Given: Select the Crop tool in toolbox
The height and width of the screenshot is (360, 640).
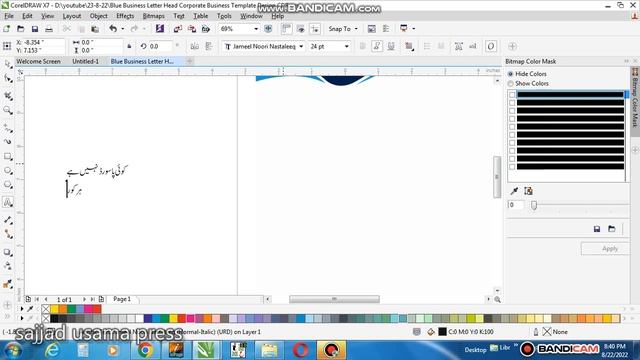Looking at the screenshot, I should (x=8, y=96).
